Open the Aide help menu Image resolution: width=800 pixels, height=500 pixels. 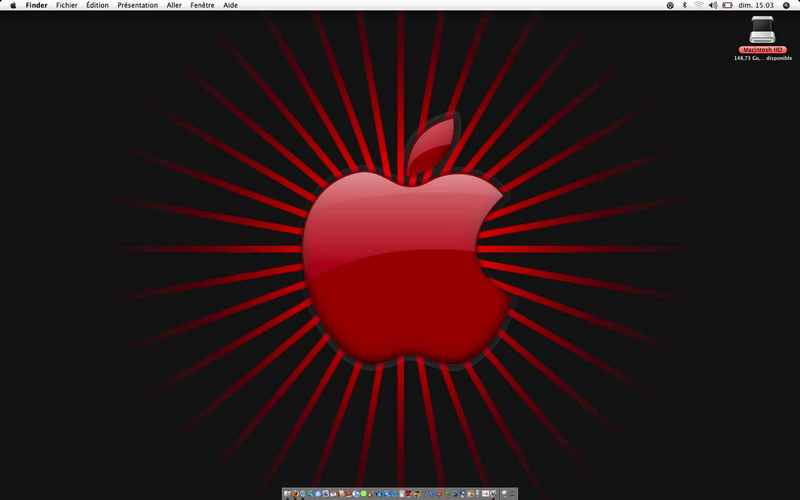(231, 5)
